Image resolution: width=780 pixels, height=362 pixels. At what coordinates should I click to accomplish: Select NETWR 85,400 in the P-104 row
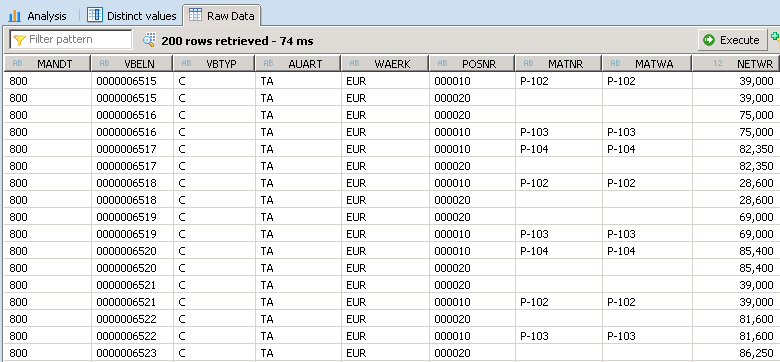coord(736,251)
